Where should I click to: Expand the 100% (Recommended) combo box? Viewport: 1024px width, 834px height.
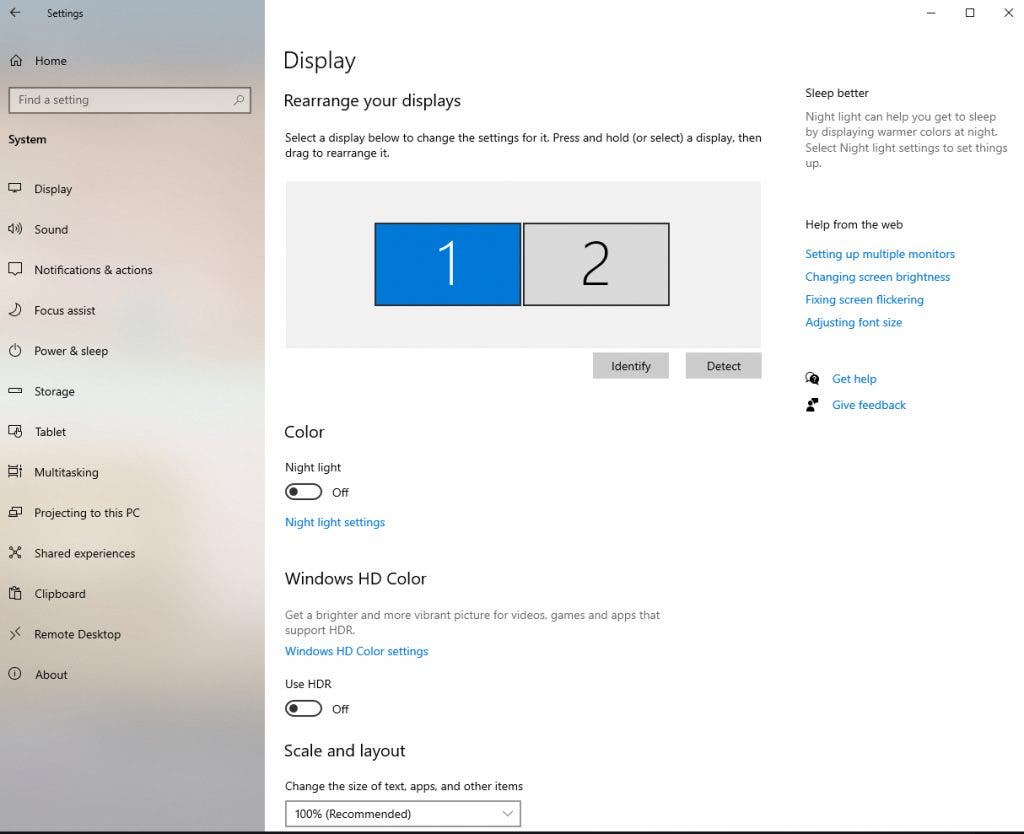coord(402,813)
